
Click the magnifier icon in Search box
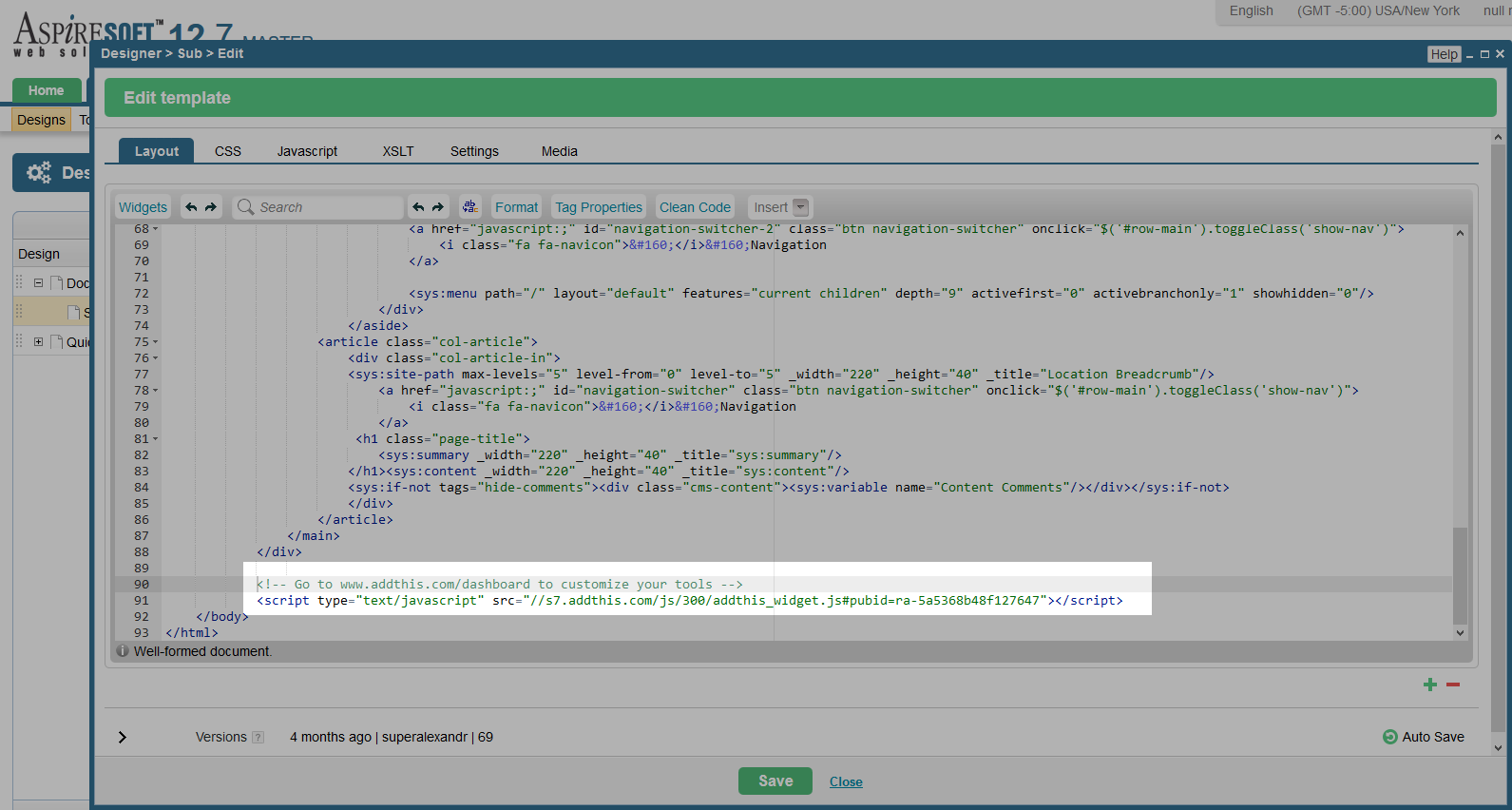pos(246,207)
